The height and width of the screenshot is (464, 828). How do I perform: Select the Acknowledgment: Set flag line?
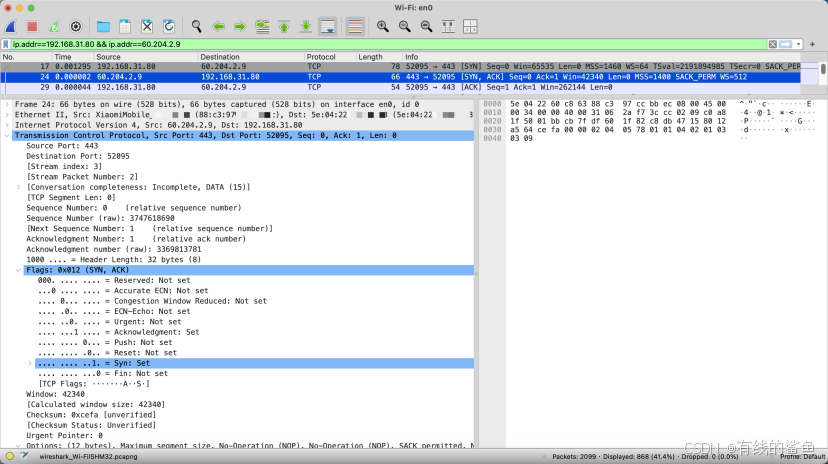click(119, 332)
